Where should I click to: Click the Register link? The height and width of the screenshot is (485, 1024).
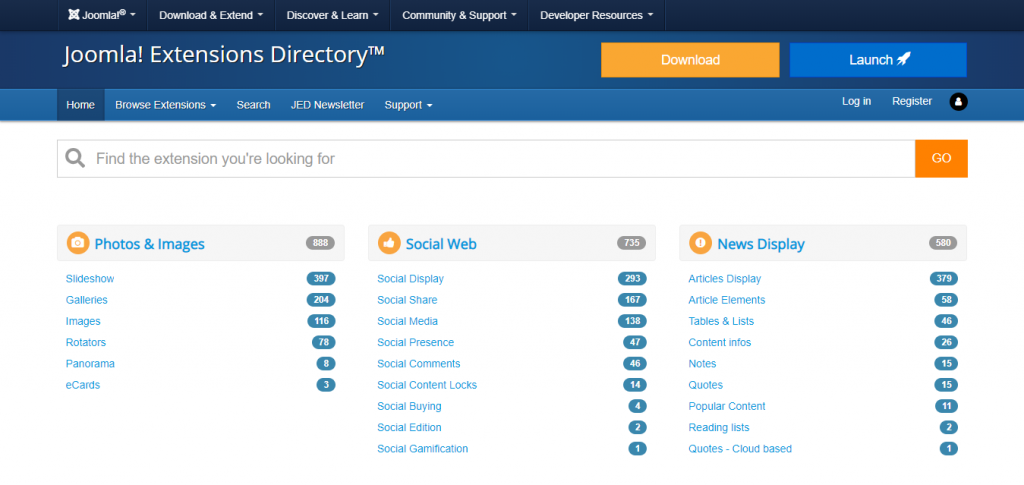(x=912, y=101)
